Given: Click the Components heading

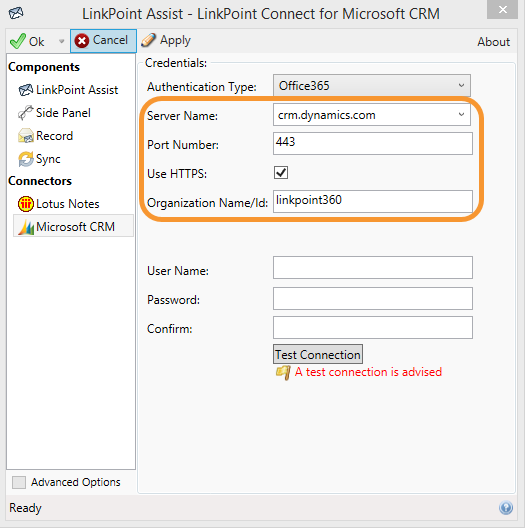Looking at the screenshot, I should pyautogui.click(x=44, y=67).
